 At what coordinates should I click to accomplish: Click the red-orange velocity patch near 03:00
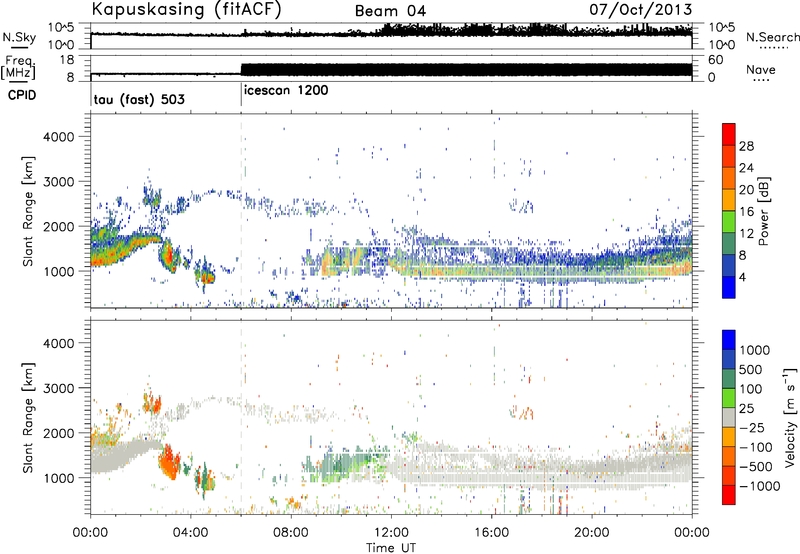(169, 462)
